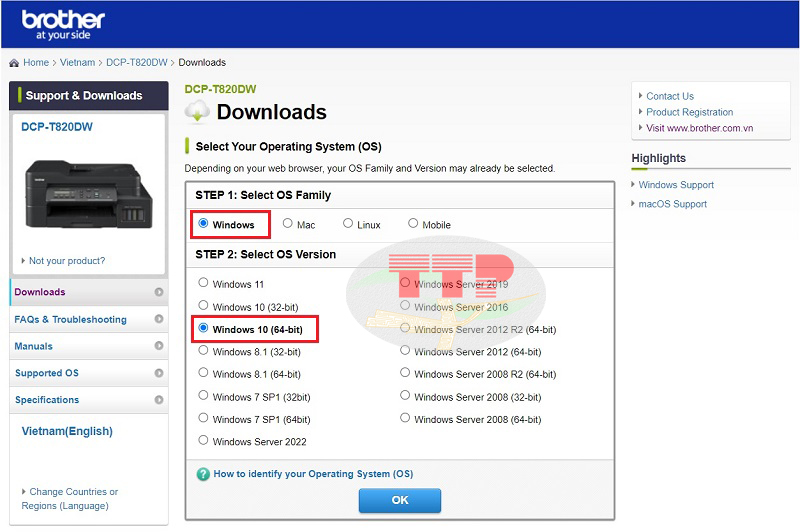Click the DCP-T820DW model name in sidebar
The width and height of the screenshot is (800, 532).
pyautogui.click(x=57, y=127)
